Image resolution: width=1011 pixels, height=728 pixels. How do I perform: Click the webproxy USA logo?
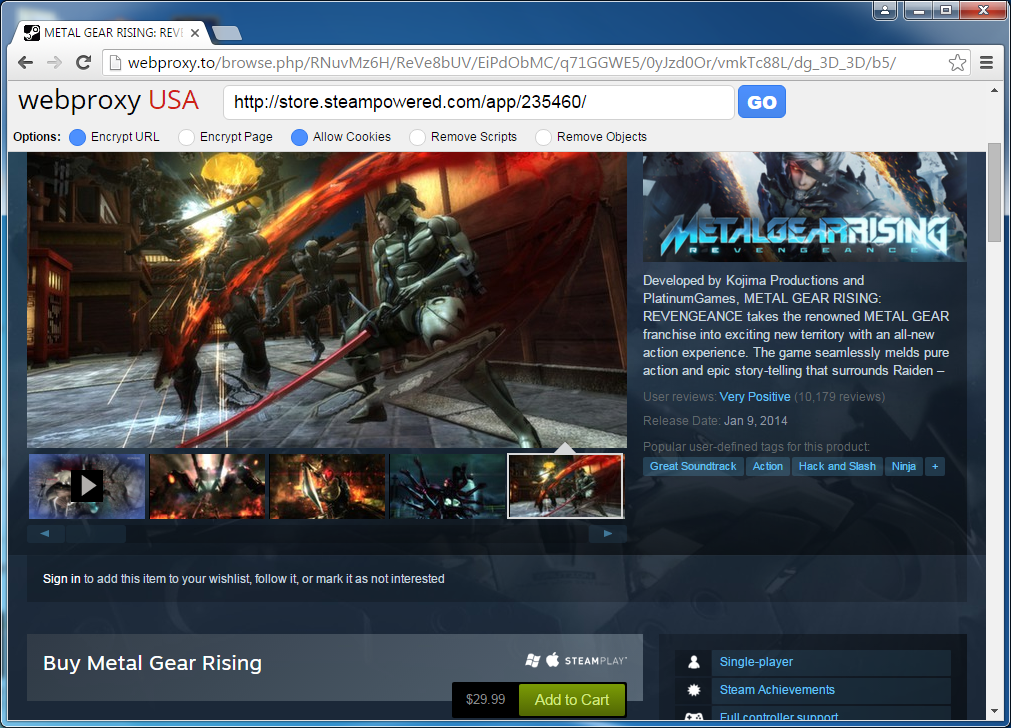point(108,101)
